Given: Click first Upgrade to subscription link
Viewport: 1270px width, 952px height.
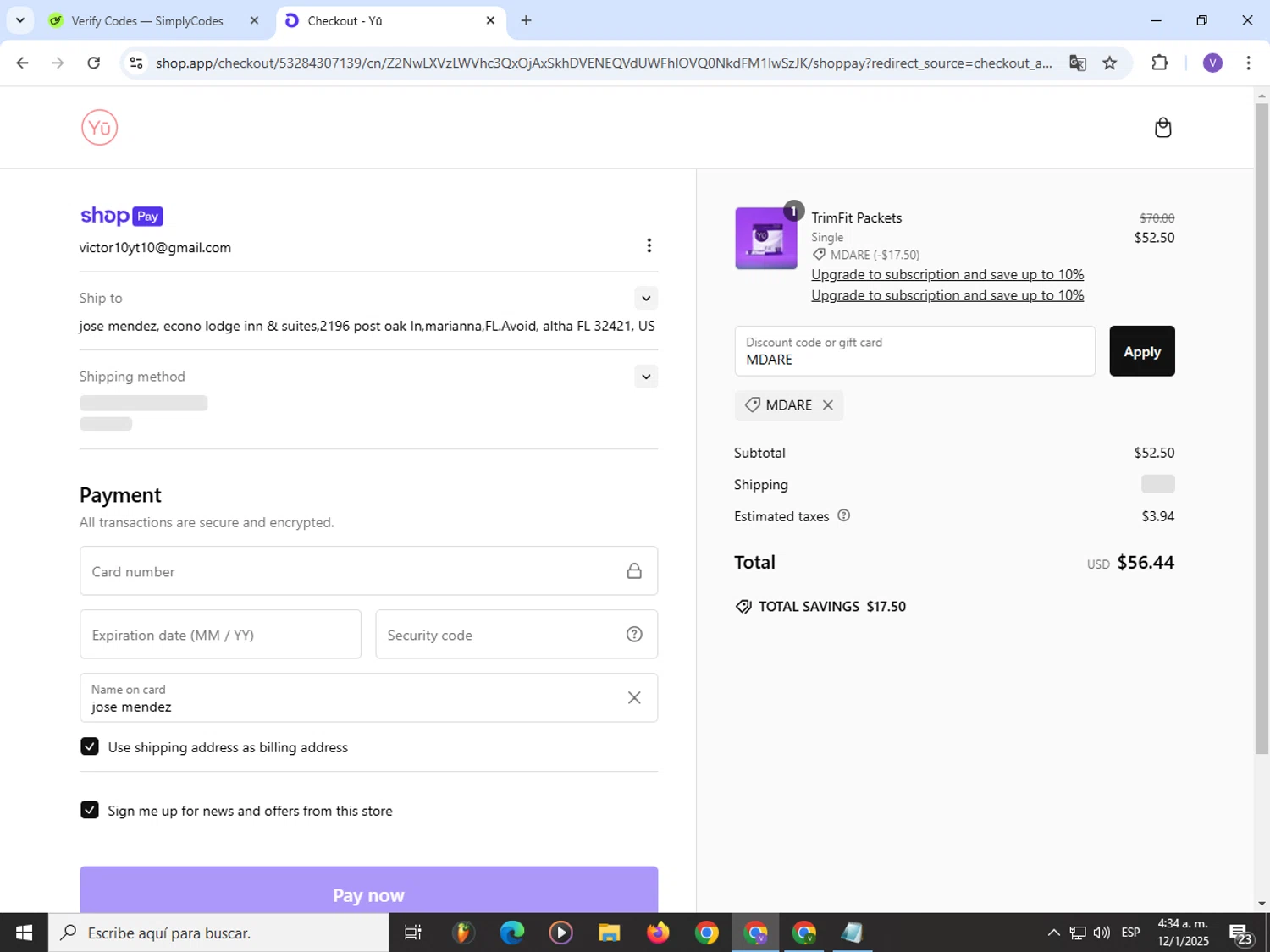Looking at the screenshot, I should tap(947, 274).
